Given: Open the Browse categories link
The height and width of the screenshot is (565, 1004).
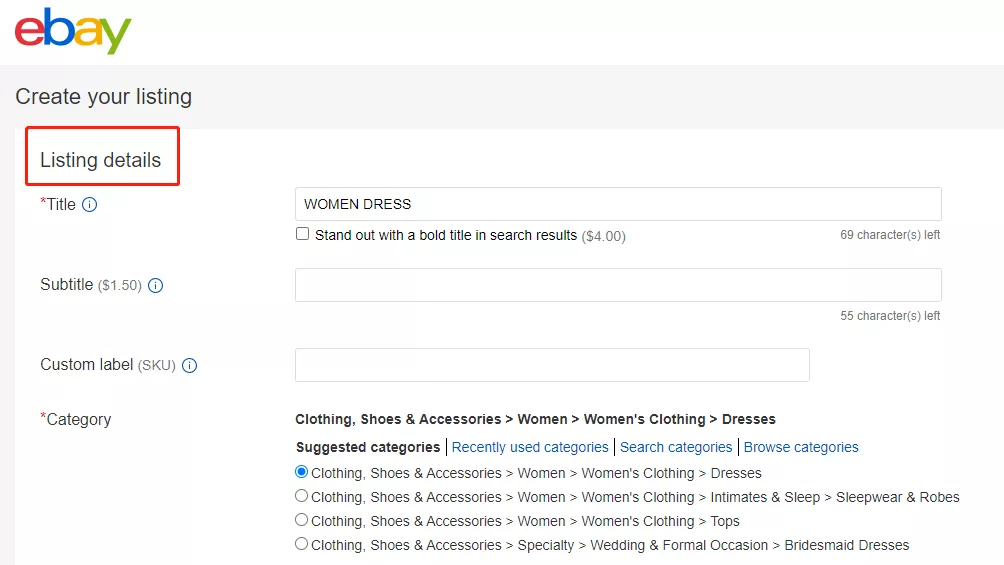Looking at the screenshot, I should click(801, 447).
